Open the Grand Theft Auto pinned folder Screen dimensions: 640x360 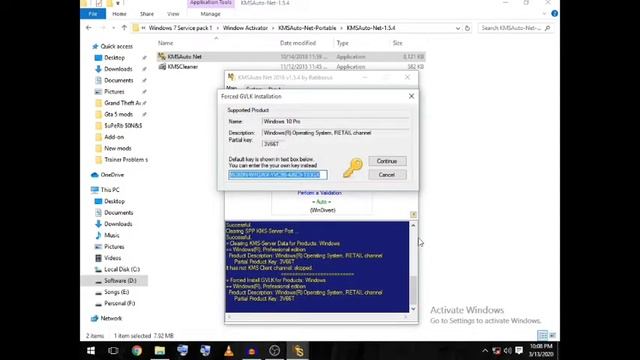click(x=122, y=103)
